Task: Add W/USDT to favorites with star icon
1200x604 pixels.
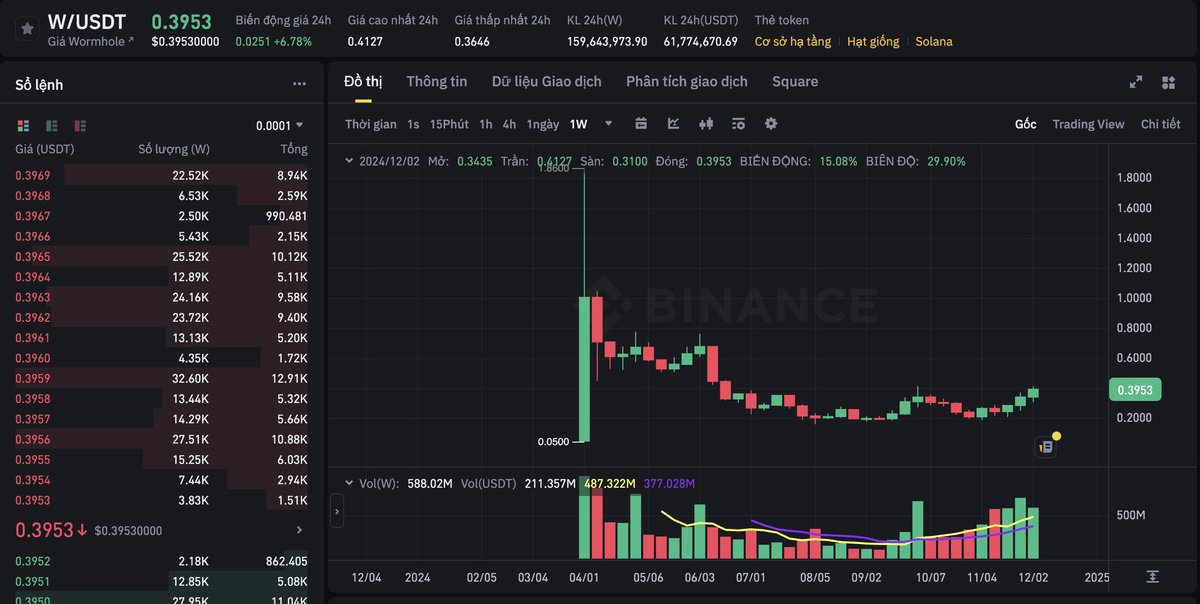Action: (x=27, y=28)
